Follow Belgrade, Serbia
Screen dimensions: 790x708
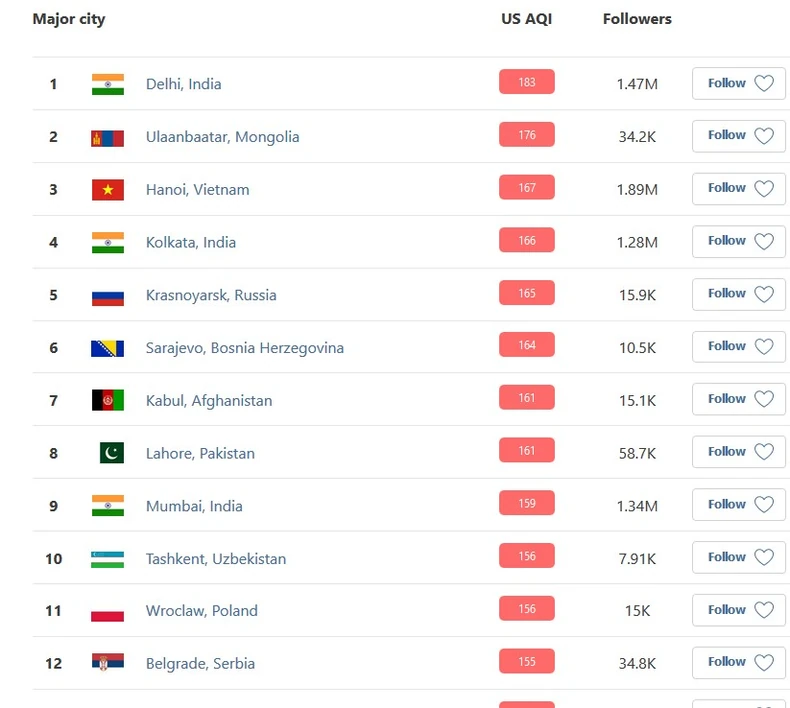739,662
